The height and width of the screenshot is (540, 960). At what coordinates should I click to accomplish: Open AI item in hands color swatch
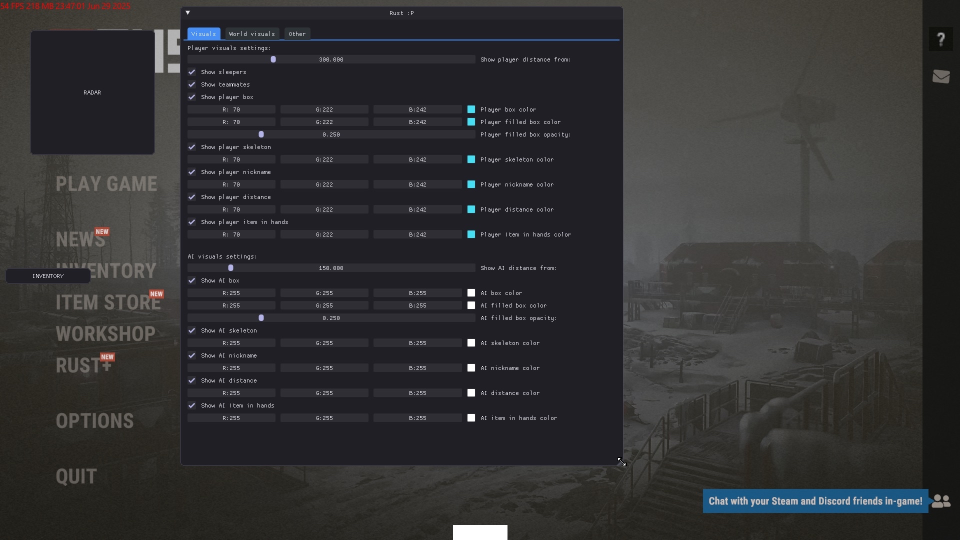pos(471,418)
